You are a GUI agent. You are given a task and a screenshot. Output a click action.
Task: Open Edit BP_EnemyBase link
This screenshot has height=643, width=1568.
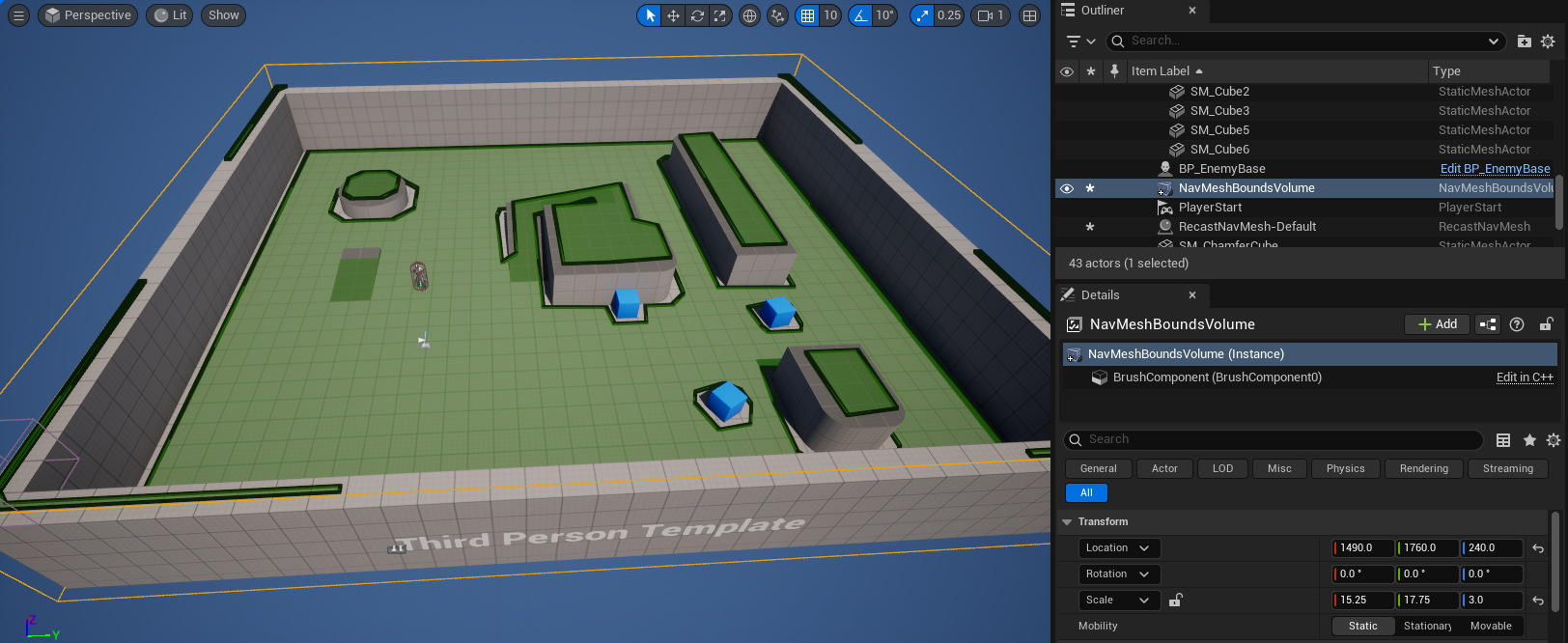(x=1495, y=169)
